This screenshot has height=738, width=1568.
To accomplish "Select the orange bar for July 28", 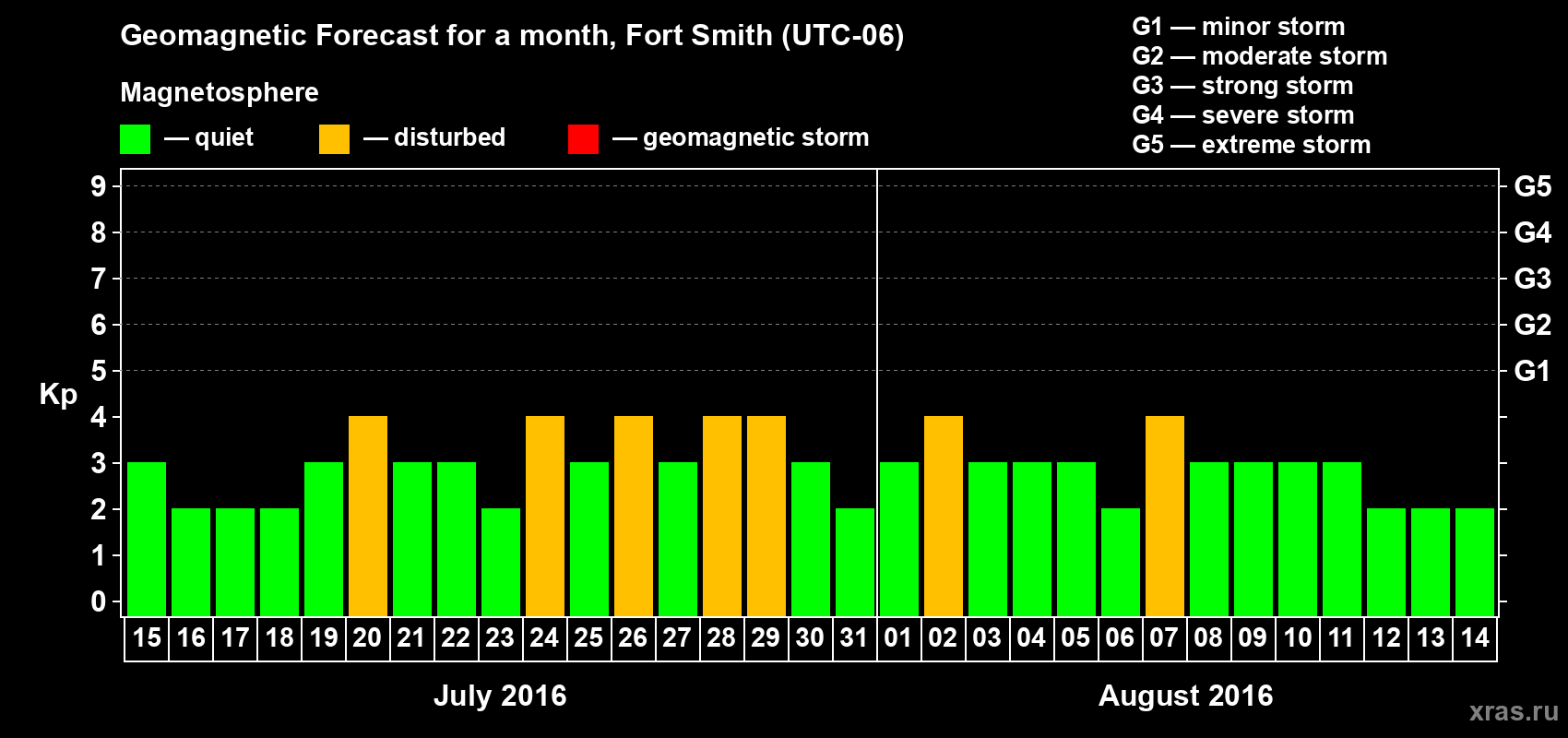I will coord(722,516).
